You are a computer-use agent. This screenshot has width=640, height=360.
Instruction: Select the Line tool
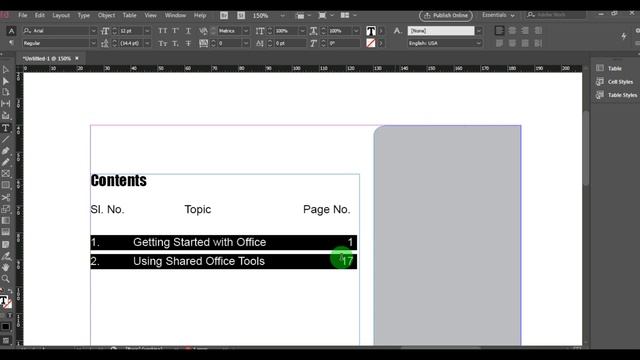(x=6, y=140)
